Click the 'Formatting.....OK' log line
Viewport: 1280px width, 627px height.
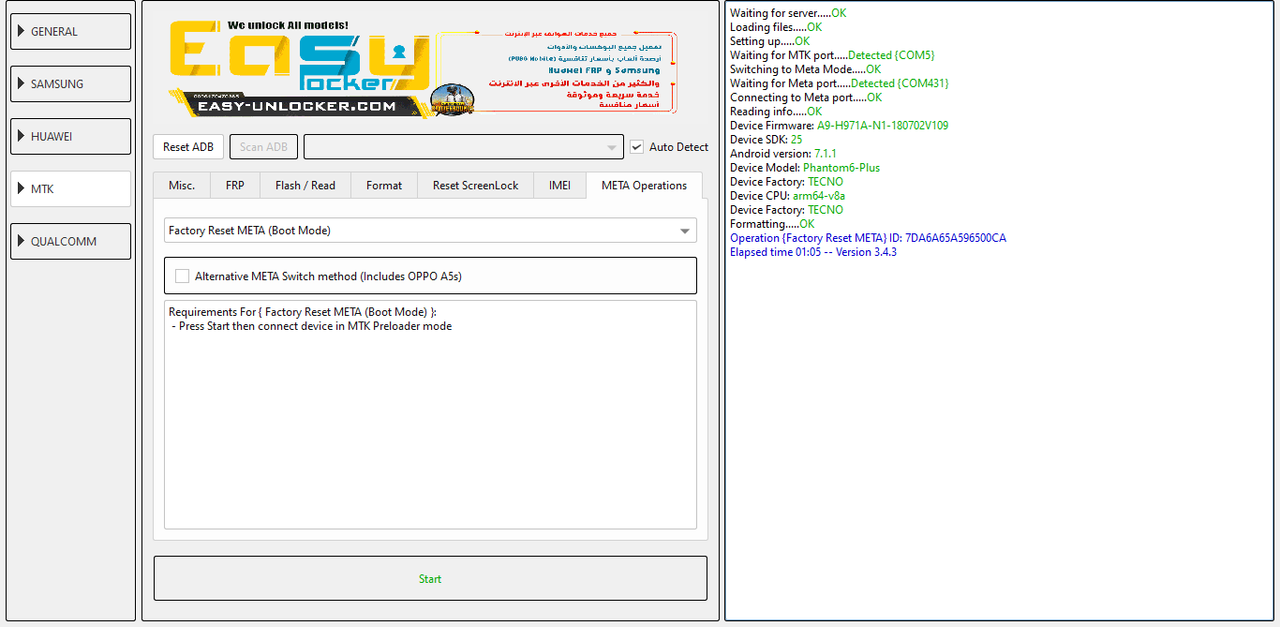click(772, 224)
